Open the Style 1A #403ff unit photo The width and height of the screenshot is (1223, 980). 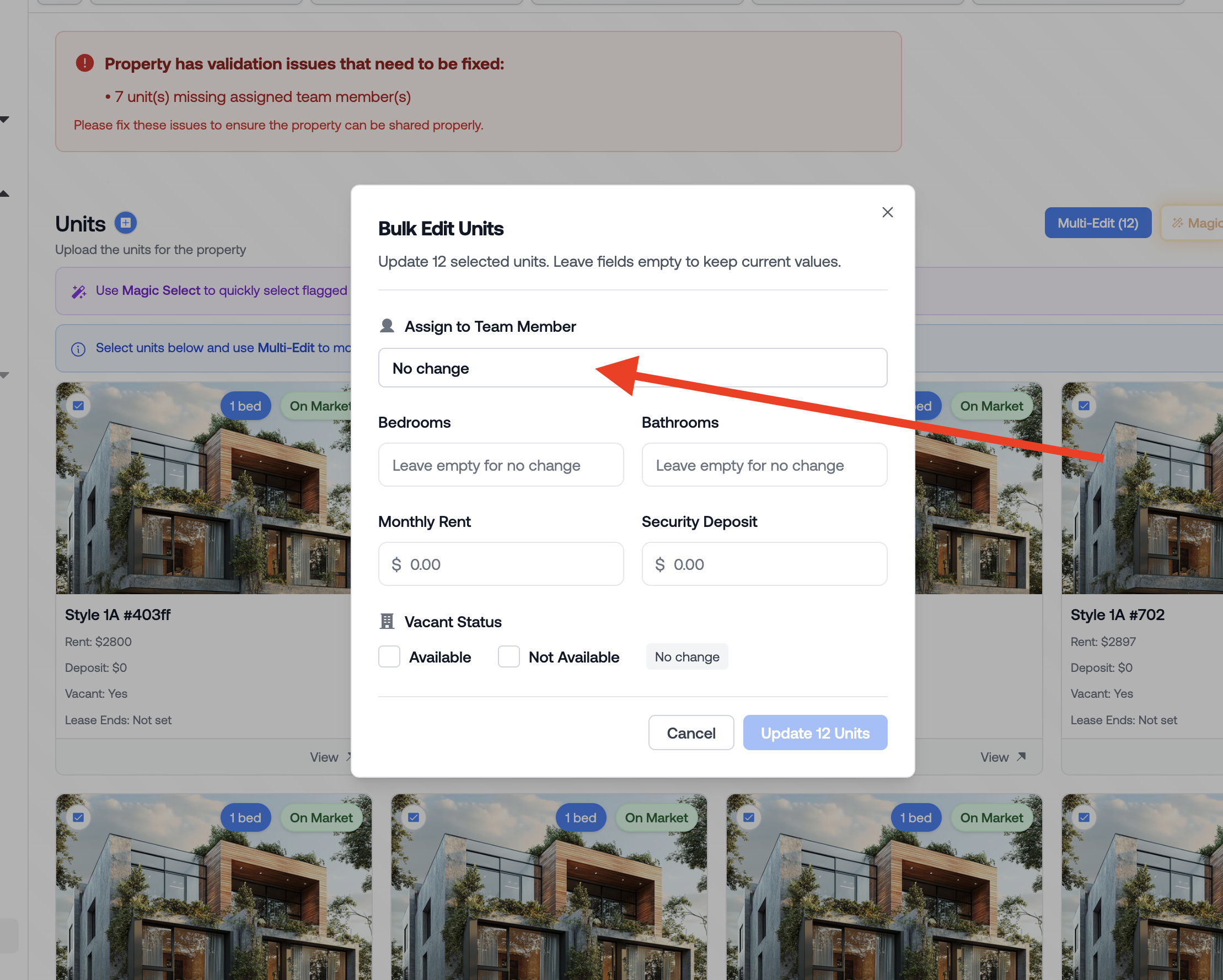coord(203,488)
